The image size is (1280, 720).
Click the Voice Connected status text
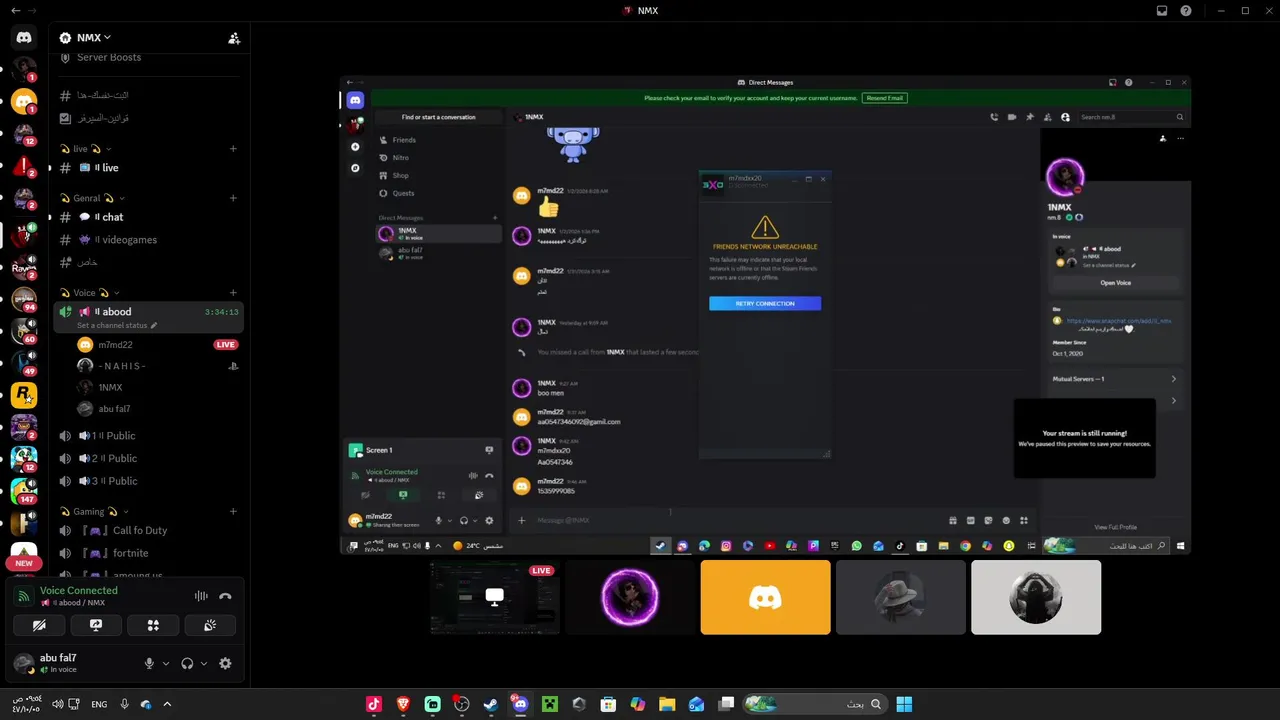(x=79, y=591)
